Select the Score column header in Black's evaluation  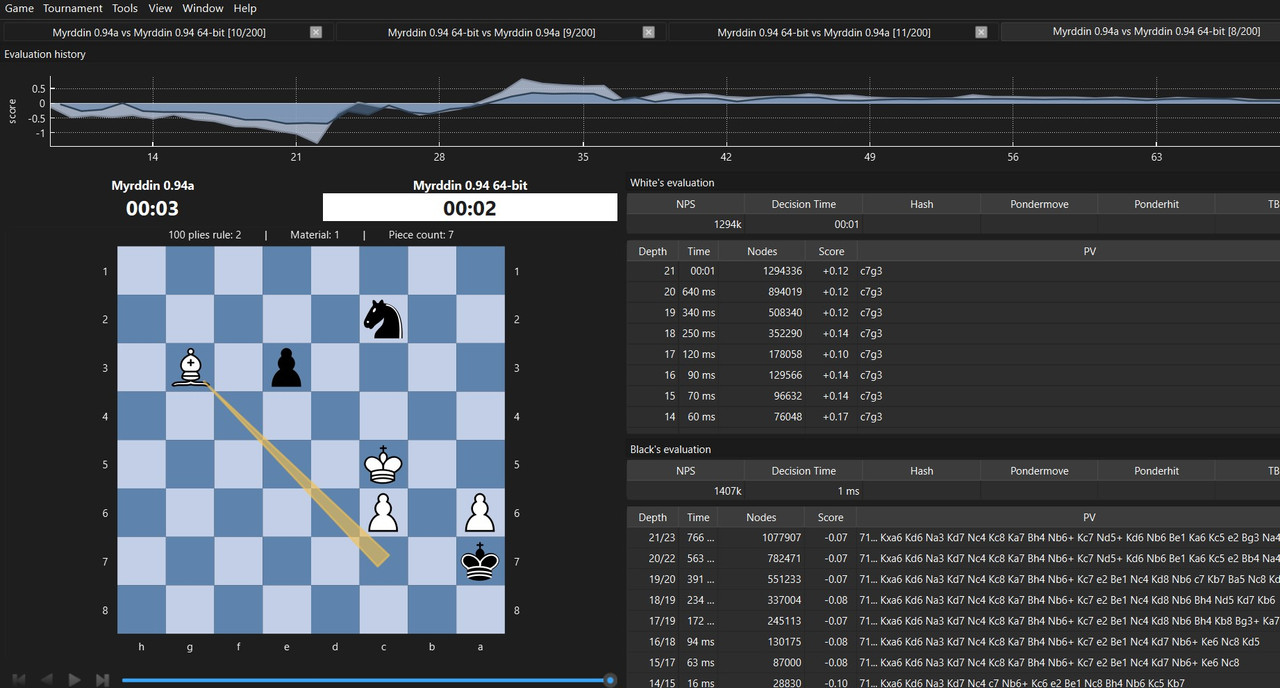point(831,517)
